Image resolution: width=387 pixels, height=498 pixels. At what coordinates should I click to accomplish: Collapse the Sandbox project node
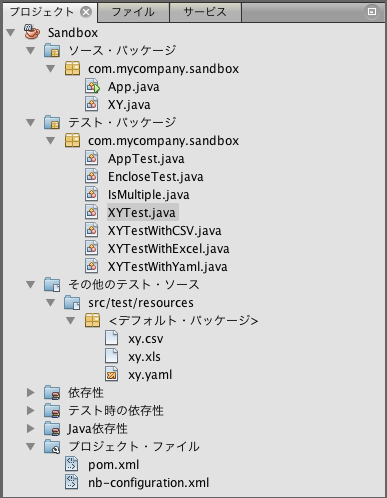pyautogui.click(x=11, y=32)
